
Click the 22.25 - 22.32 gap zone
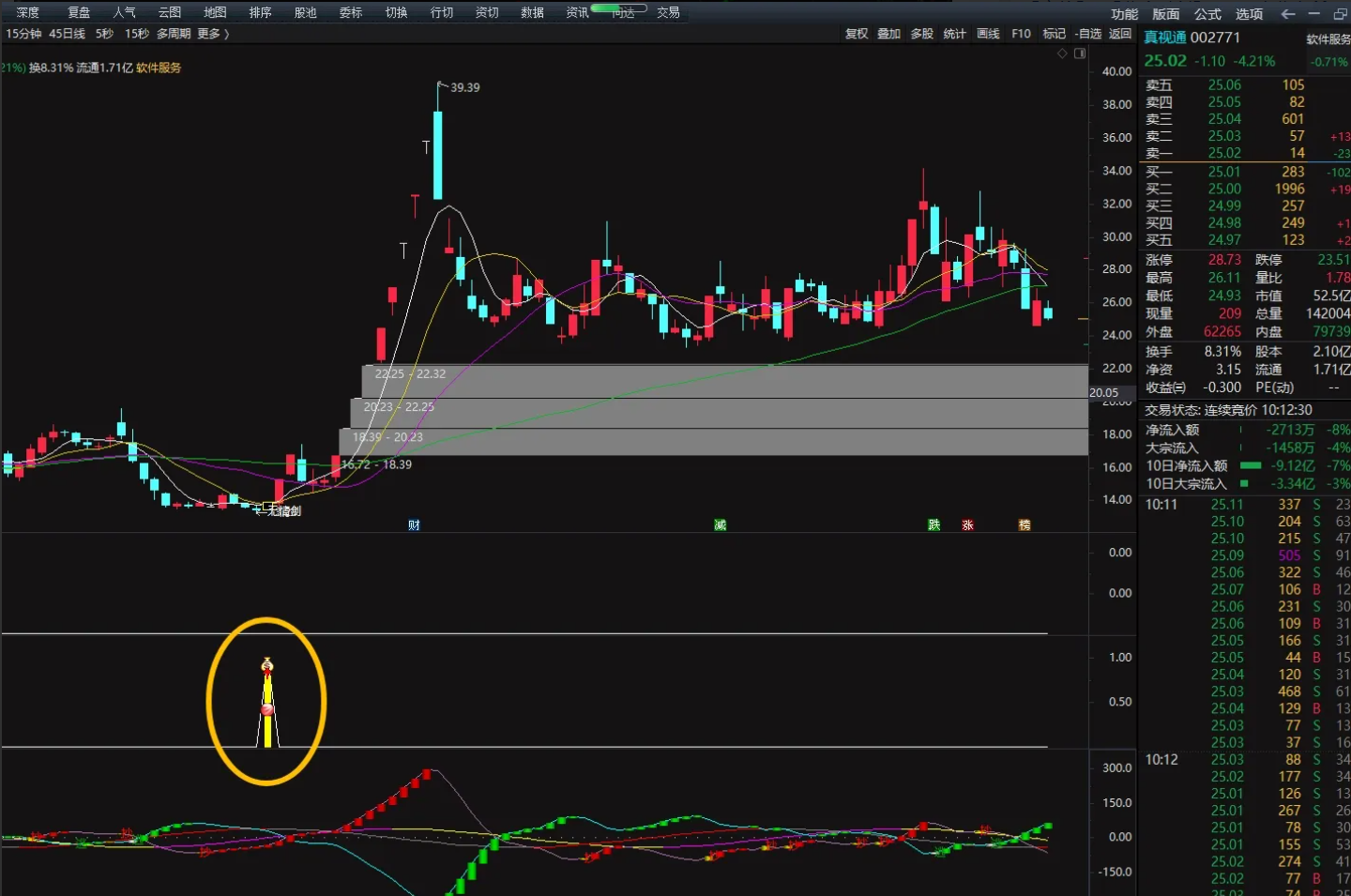(x=724, y=380)
